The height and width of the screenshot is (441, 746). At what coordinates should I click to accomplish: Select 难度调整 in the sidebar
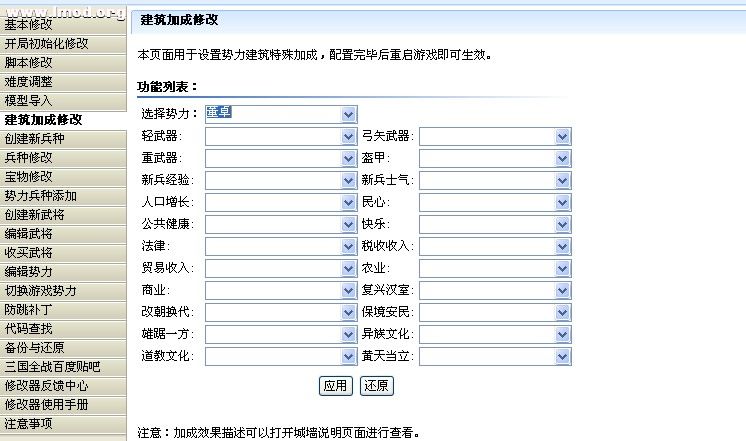point(63,82)
